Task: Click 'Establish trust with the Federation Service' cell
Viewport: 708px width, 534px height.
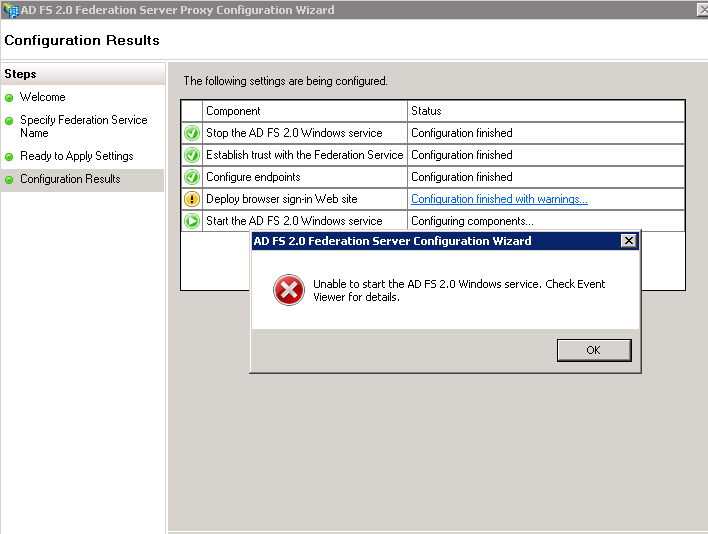Action: tap(305, 155)
